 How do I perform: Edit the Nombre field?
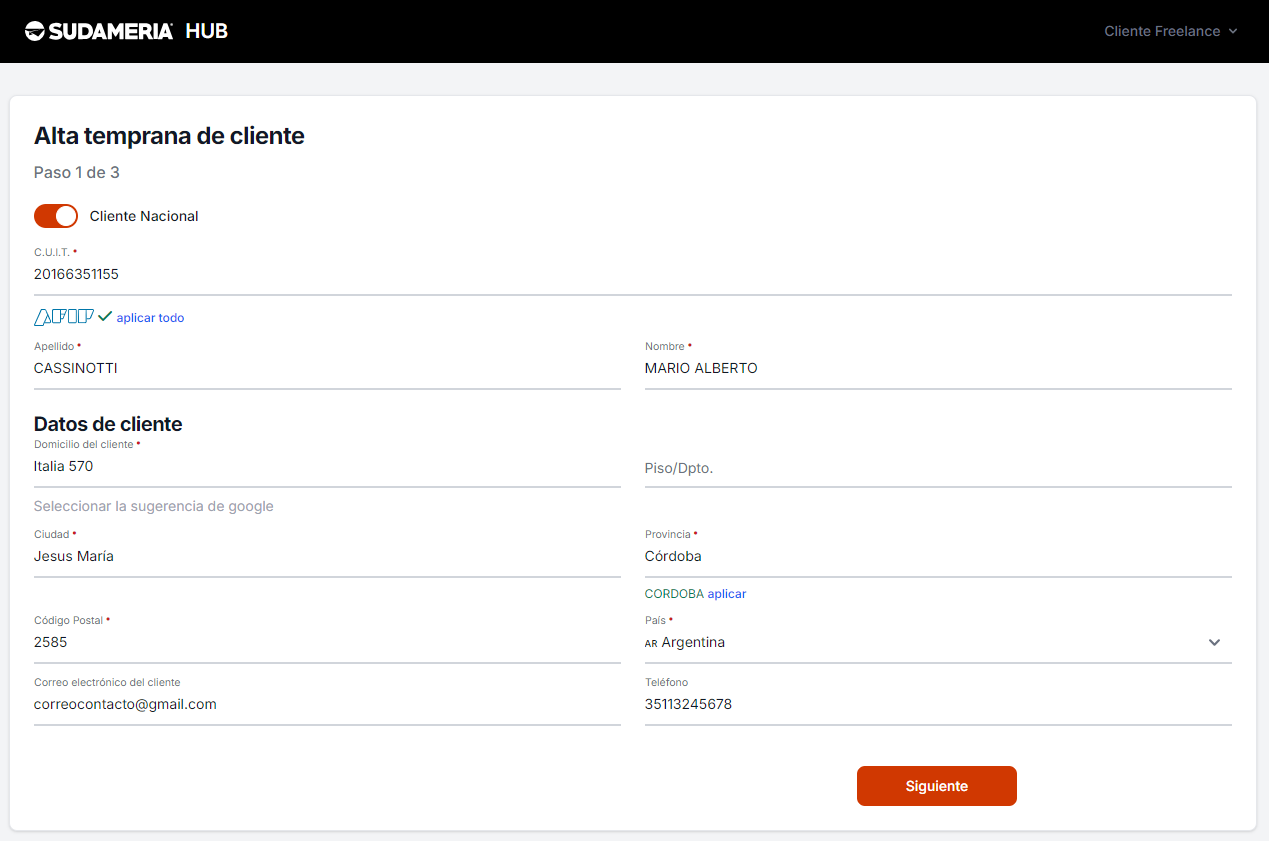click(x=937, y=369)
